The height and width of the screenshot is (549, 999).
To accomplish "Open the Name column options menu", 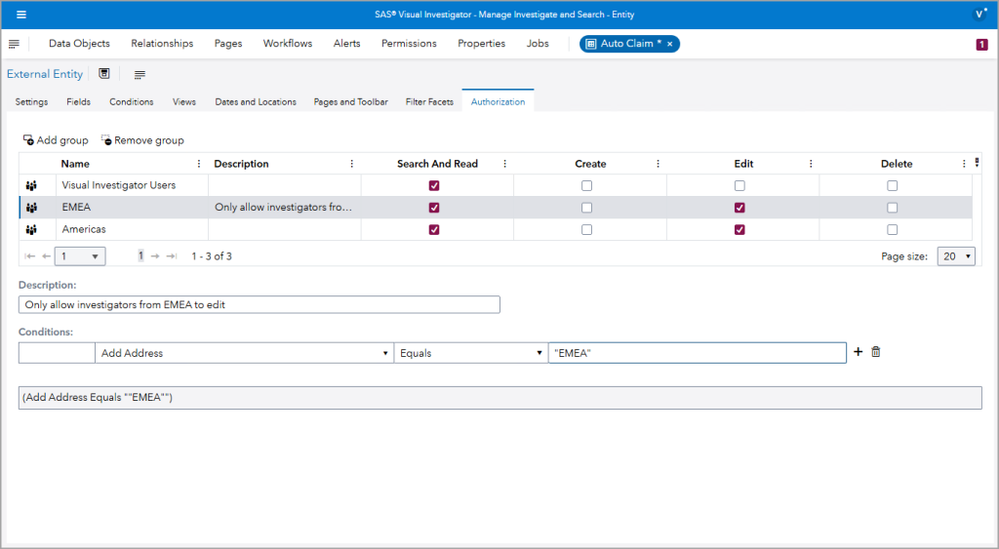I will tap(198, 164).
